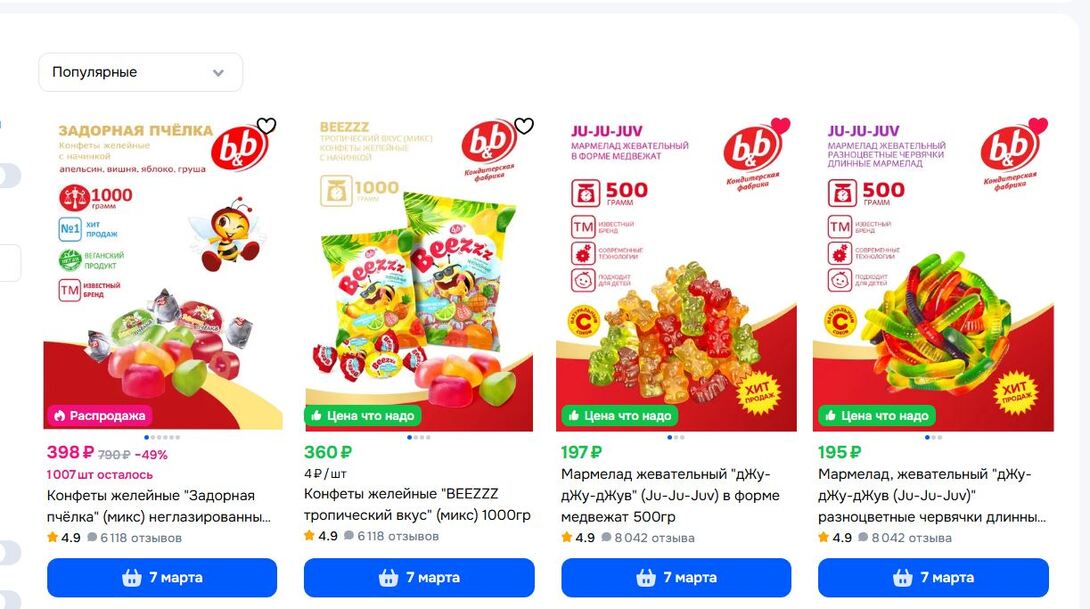Open the worm gummies product image
1090x609 pixels.
(934, 274)
